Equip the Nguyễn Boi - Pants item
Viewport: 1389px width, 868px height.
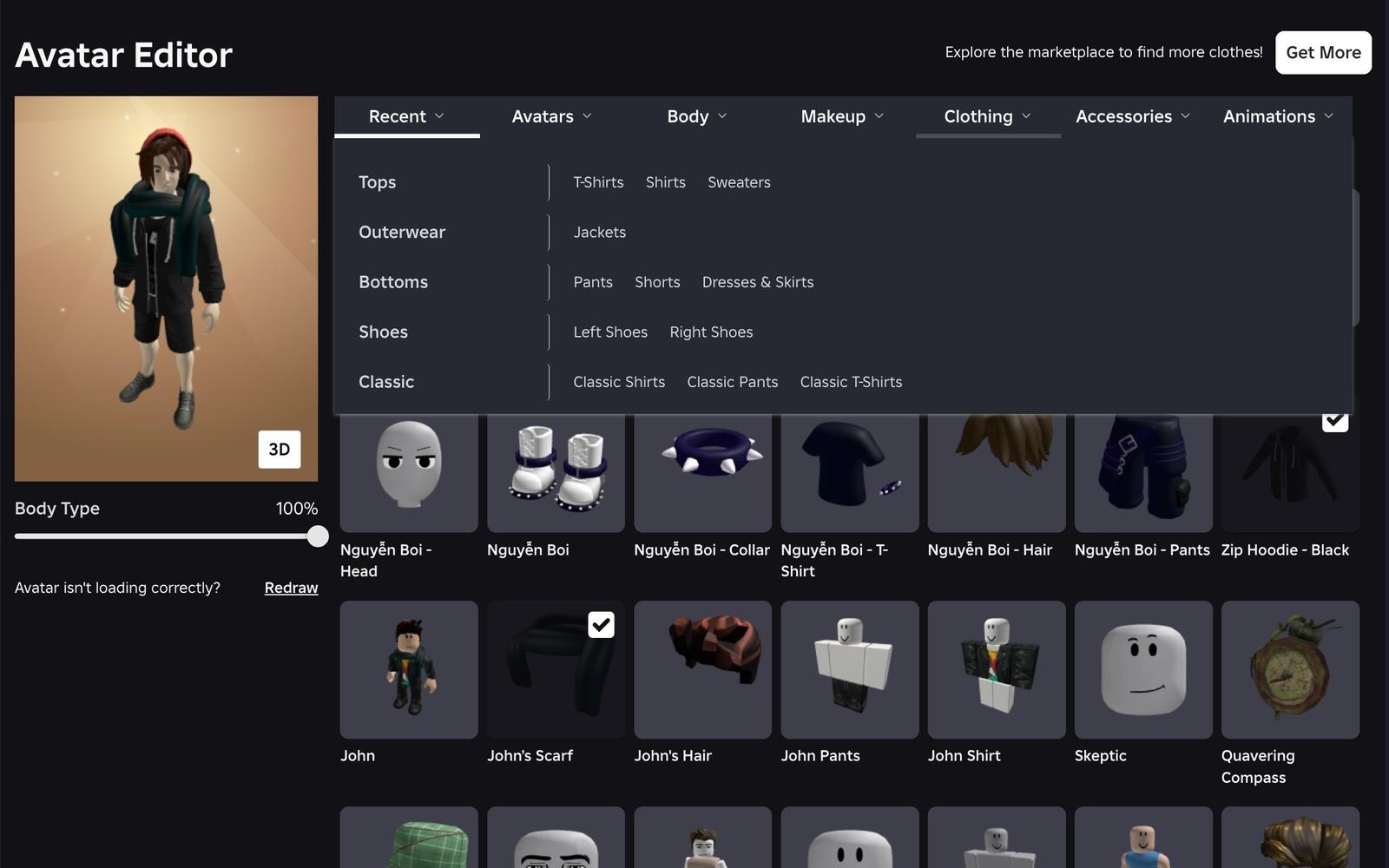point(1143,473)
